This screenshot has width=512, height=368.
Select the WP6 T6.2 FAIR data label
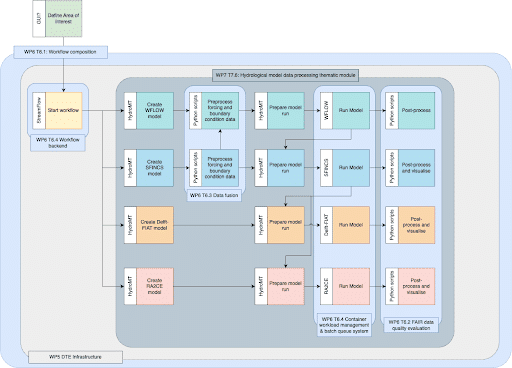click(411, 325)
